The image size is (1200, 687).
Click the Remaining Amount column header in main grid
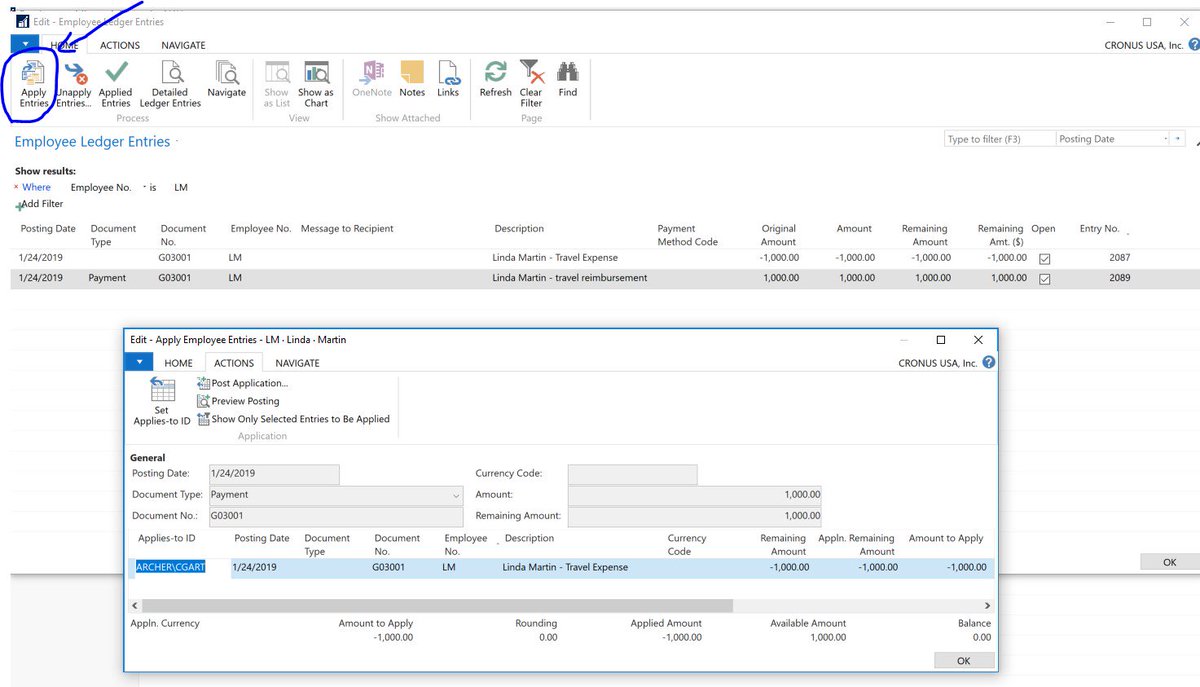924,235
